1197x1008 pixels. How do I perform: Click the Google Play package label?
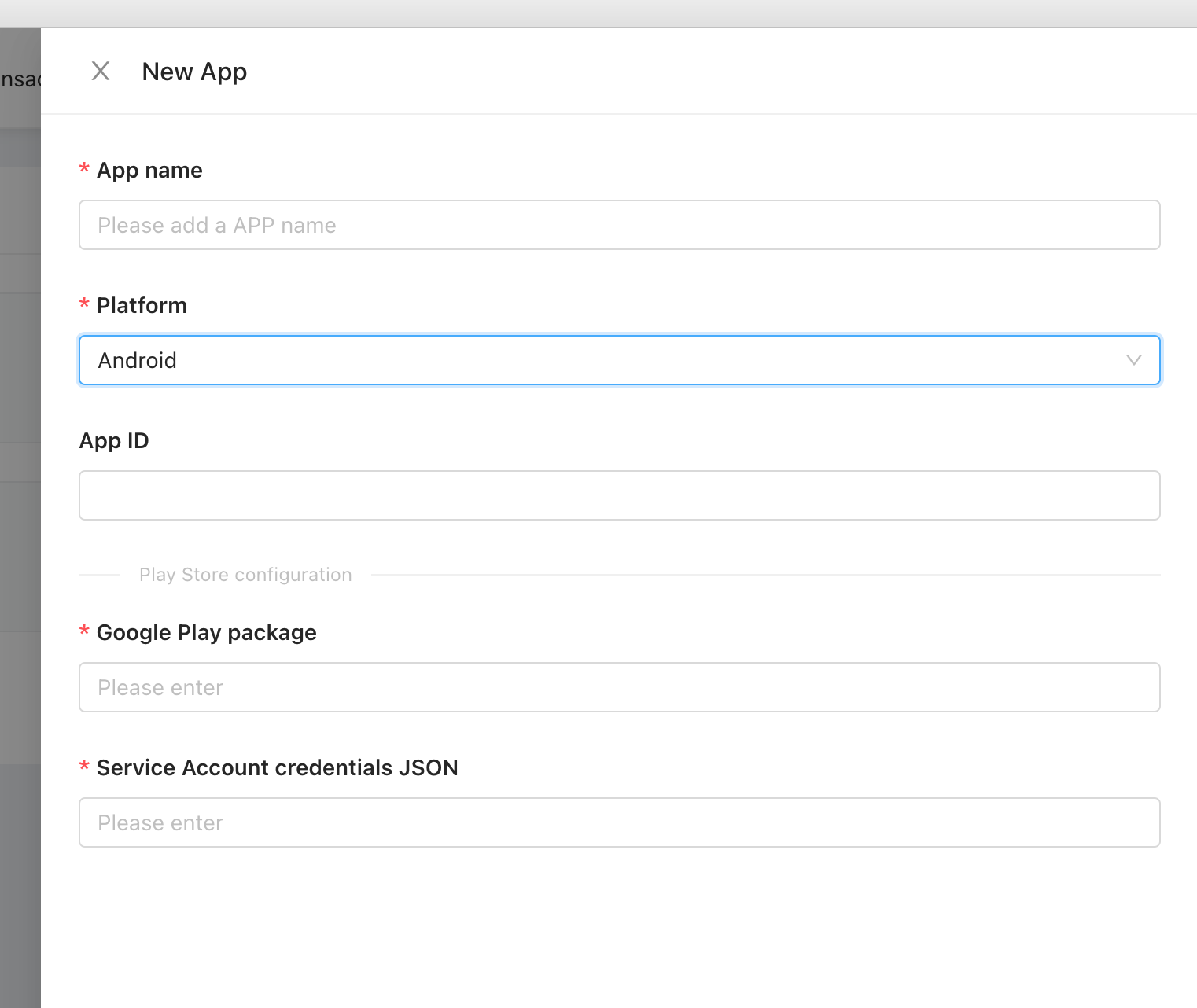coord(206,633)
